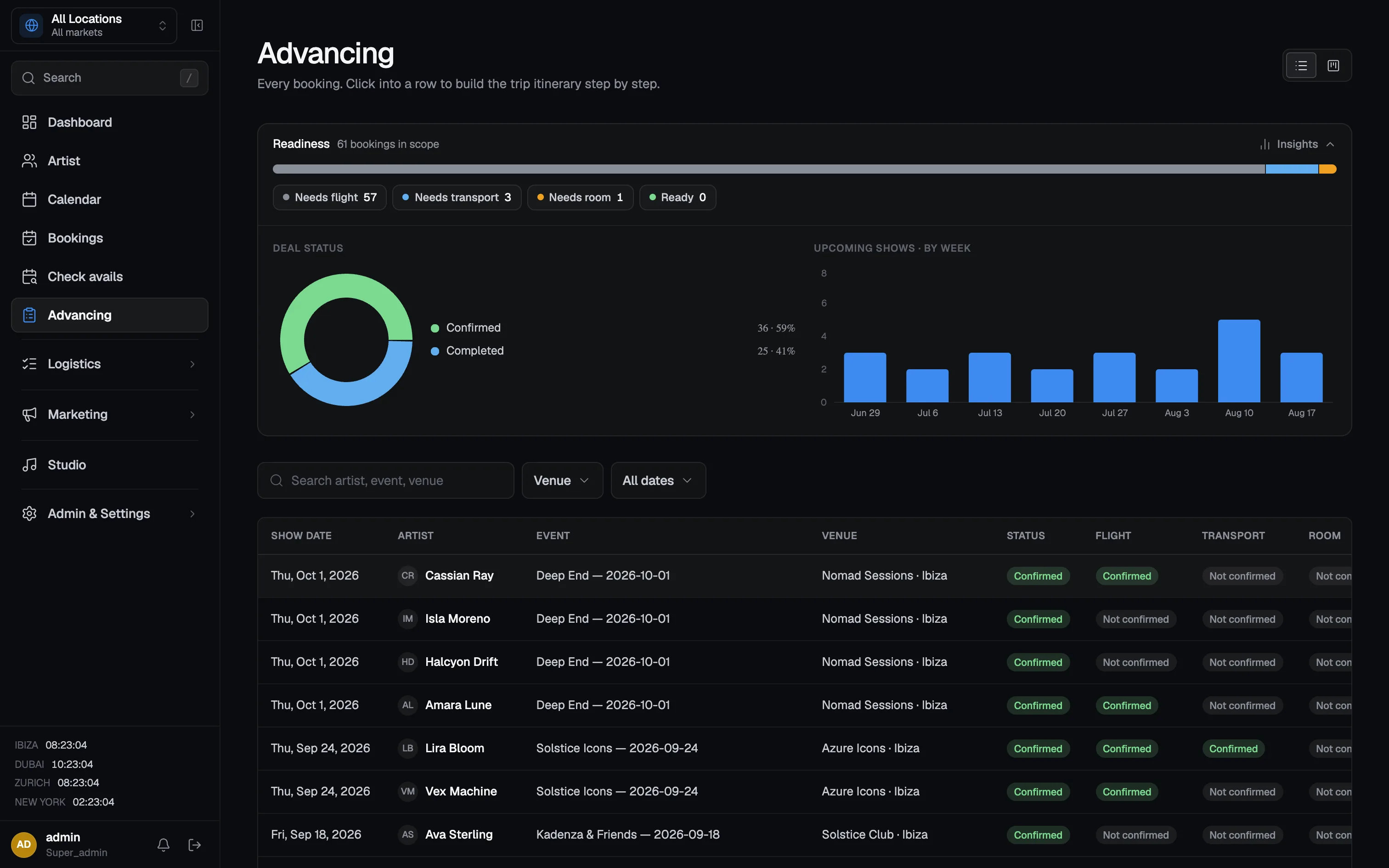The width and height of the screenshot is (1389, 868).
Task: Filter by Needs transport 3
Action: coord(457,197)
